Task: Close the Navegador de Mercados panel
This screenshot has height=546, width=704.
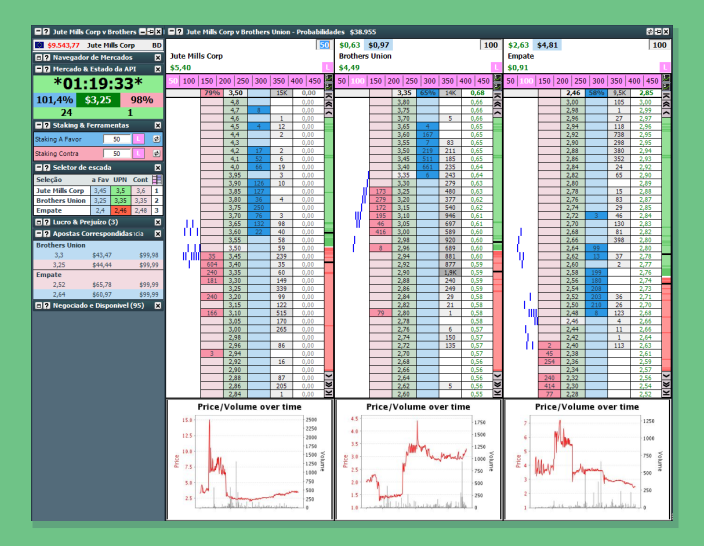Action: [x=158, y=57]
